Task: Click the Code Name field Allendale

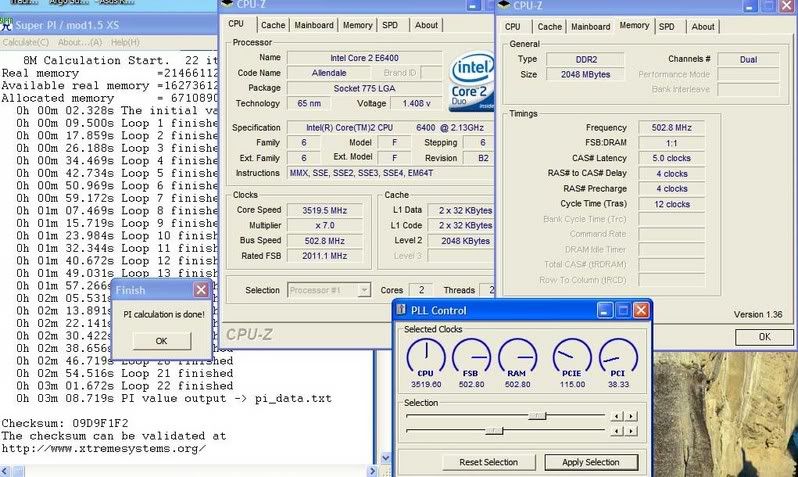Action: tap(329, 73)
